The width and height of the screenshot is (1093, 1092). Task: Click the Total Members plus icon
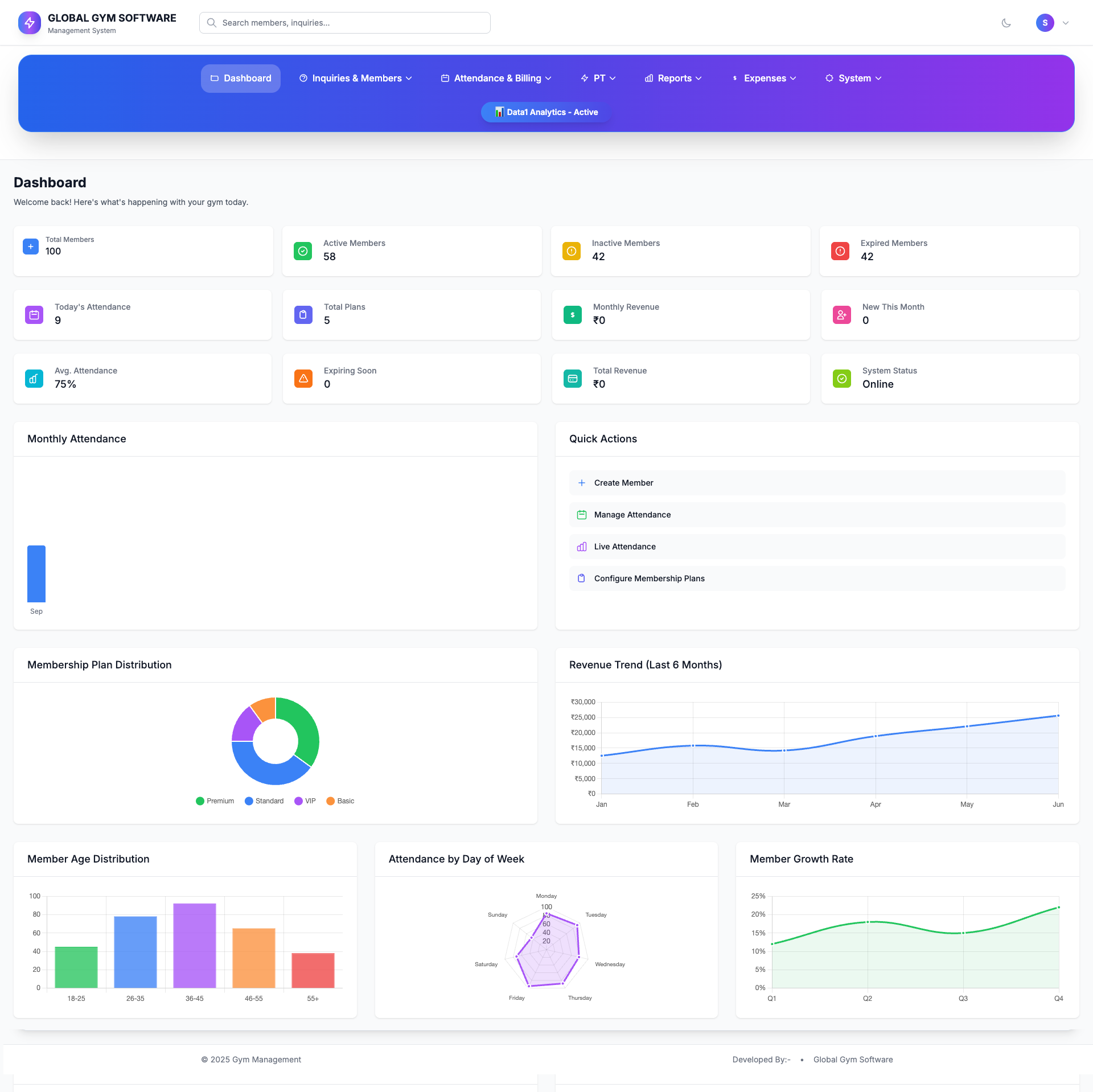point(31,247)
